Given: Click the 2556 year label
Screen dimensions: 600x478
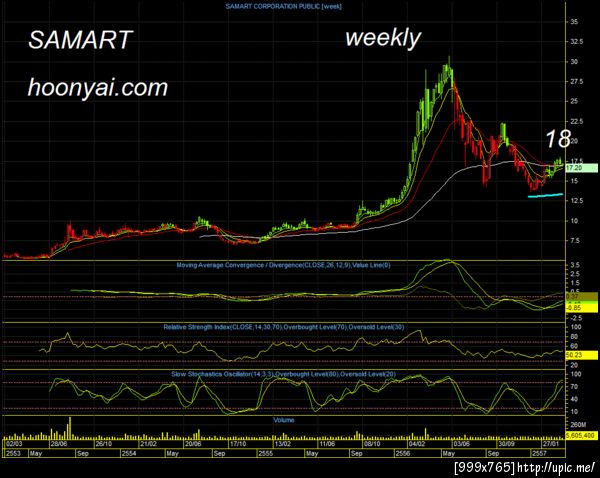Looking at the screenshot, I should coord(403,453).
